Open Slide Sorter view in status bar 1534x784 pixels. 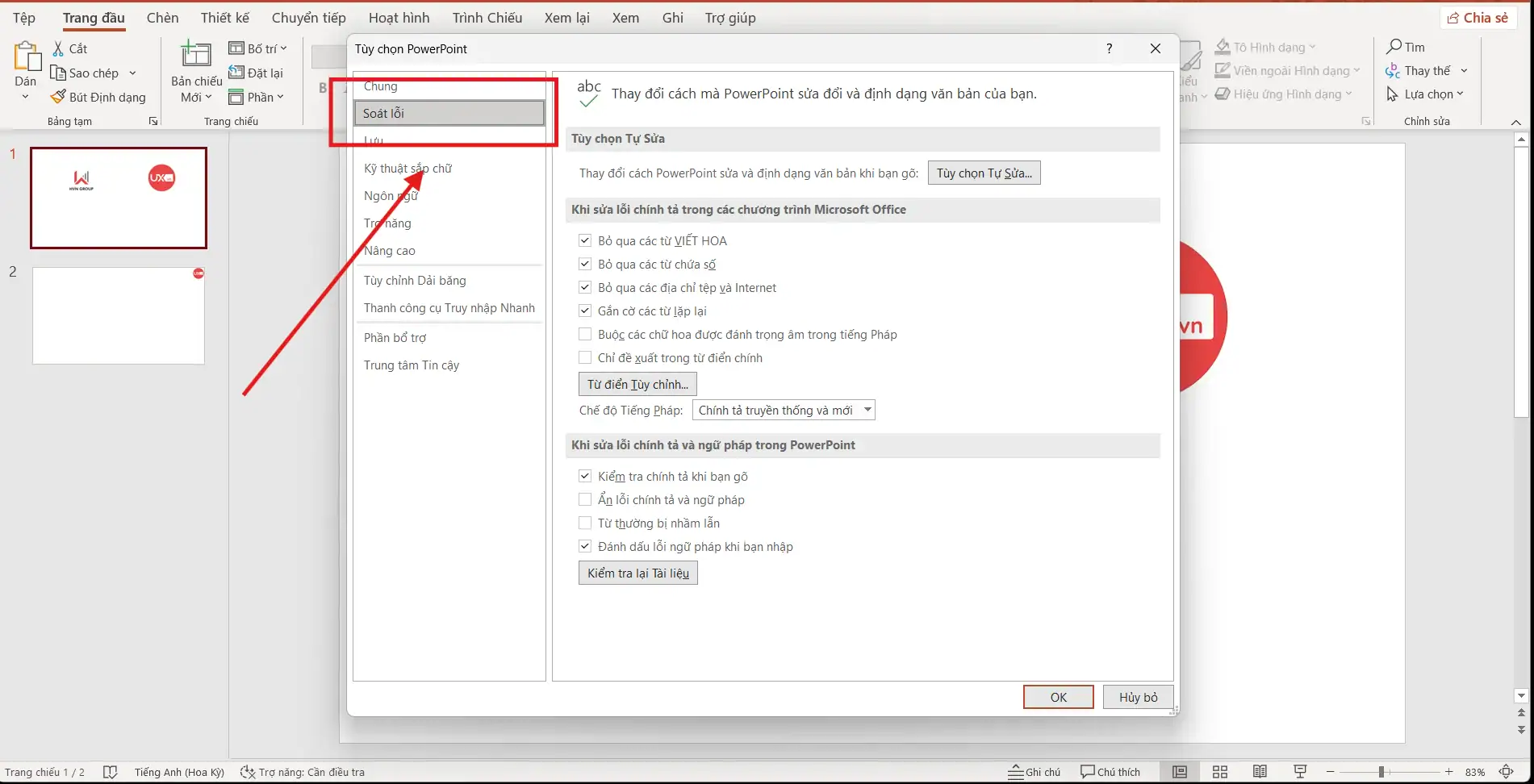[x=1220, y=772]
